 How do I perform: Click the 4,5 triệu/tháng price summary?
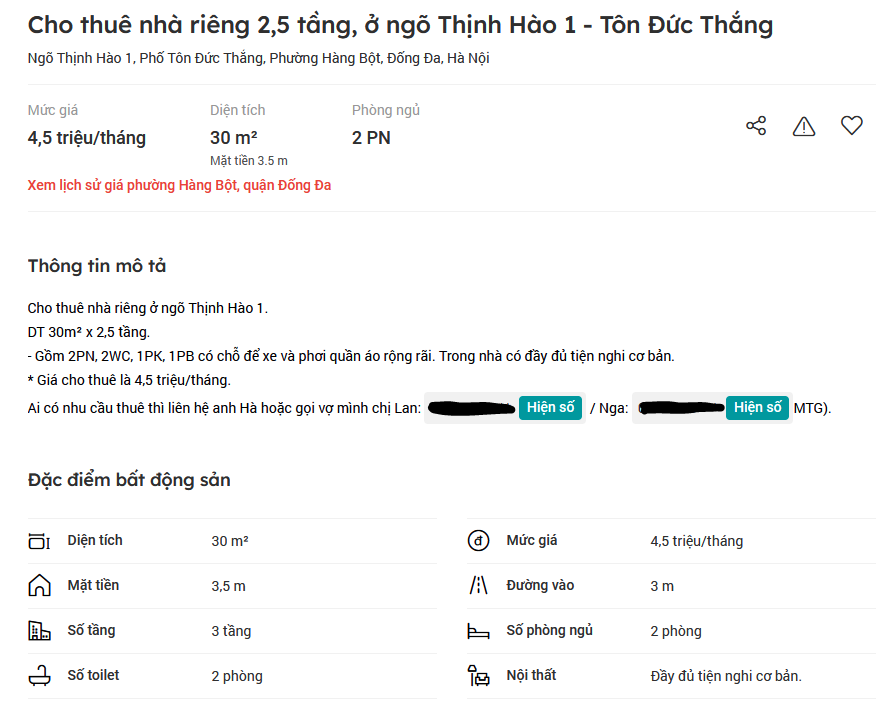(x=87, y=138)
